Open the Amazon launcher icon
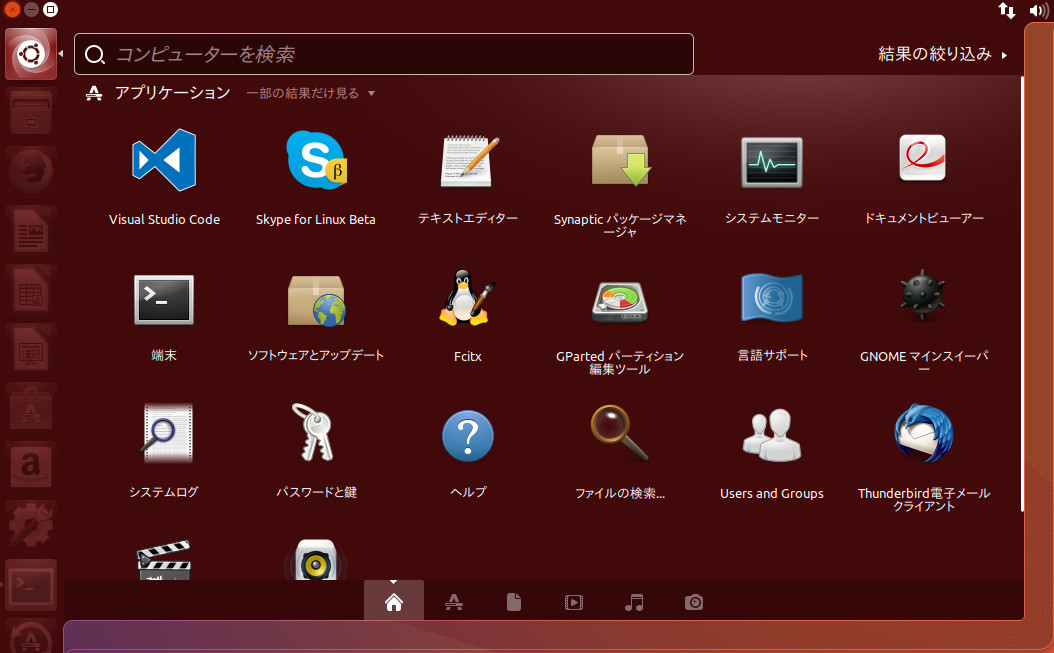Screen dimensions: 1054x653 coord(31,465)
